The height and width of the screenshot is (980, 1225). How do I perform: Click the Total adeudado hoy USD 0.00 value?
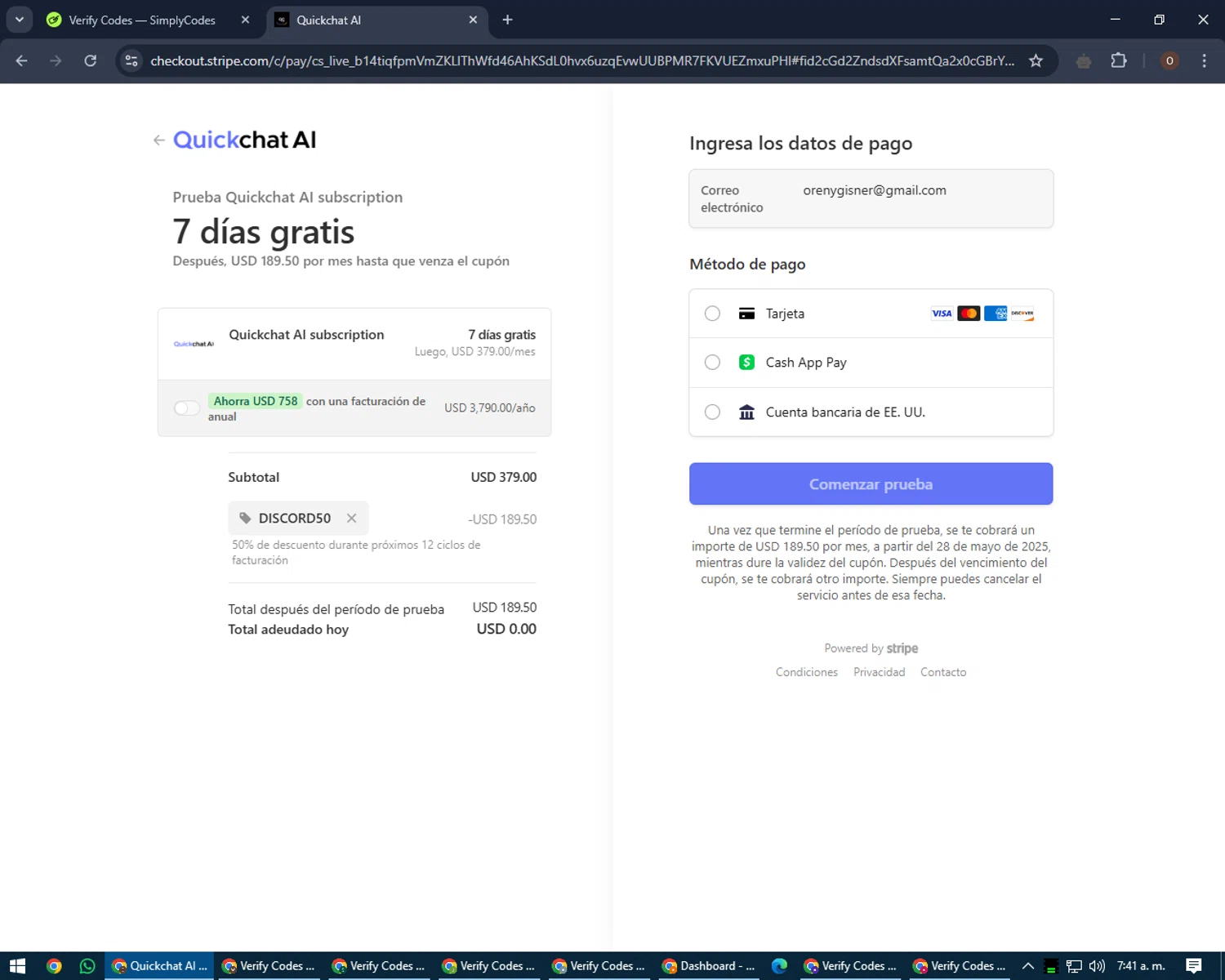[x=506, y=629]
